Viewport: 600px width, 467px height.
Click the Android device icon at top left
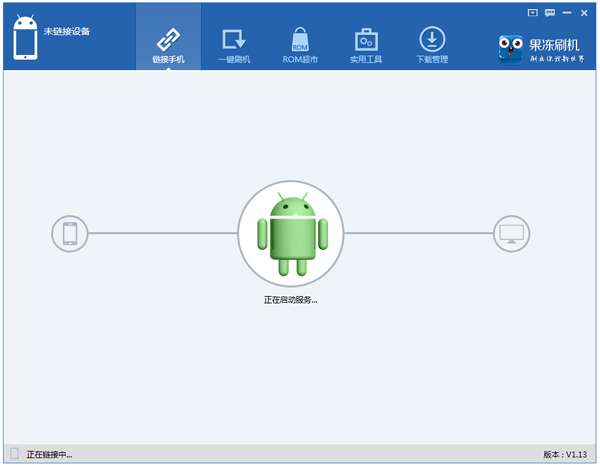25,38
